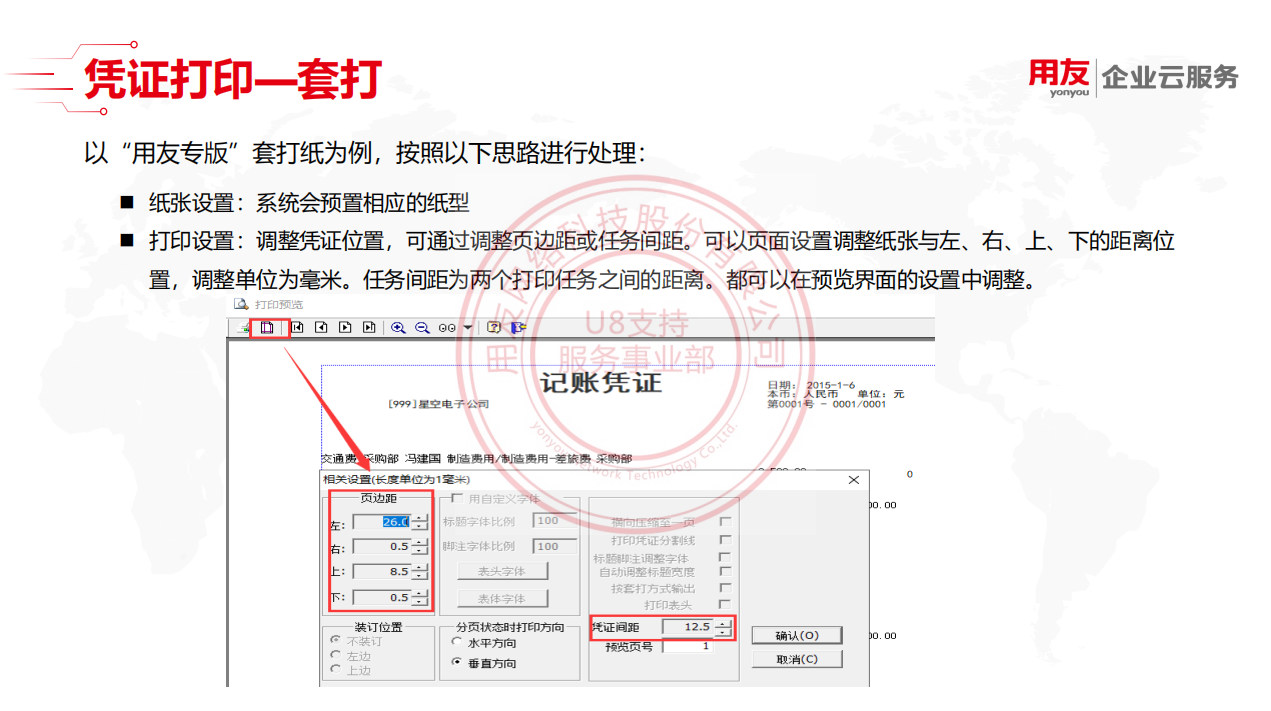
Task: Click the print icon in preview toolbar
Action: (x=243, y=327)
